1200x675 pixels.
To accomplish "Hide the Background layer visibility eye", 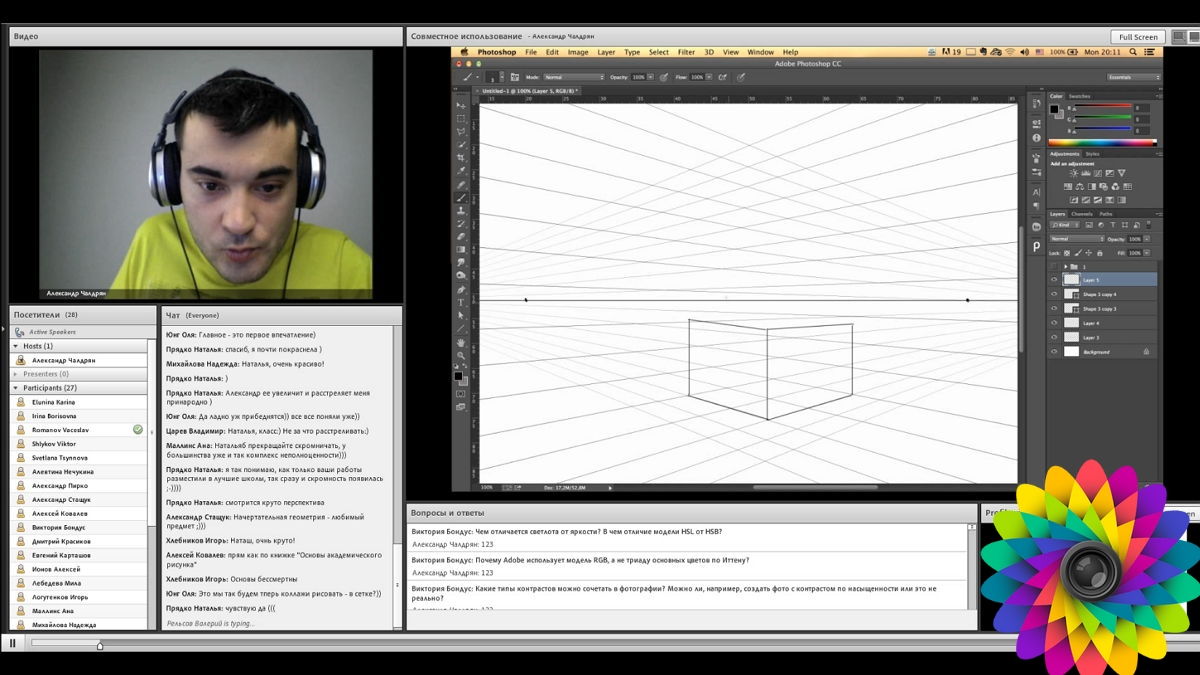I will (x=1054, y=352).
